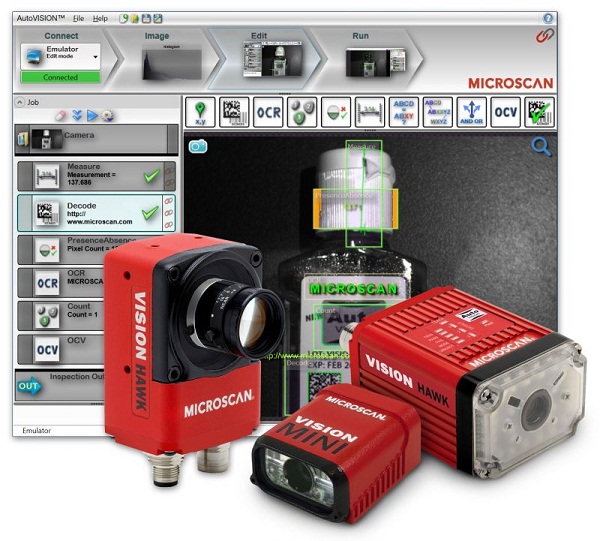Select the Count tool in toolbar

(302, 112)
